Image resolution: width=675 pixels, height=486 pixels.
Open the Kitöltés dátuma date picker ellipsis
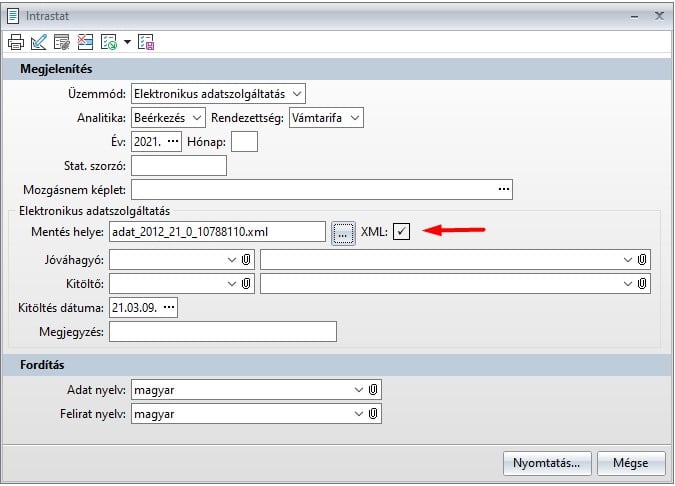(x=169, y=307)
